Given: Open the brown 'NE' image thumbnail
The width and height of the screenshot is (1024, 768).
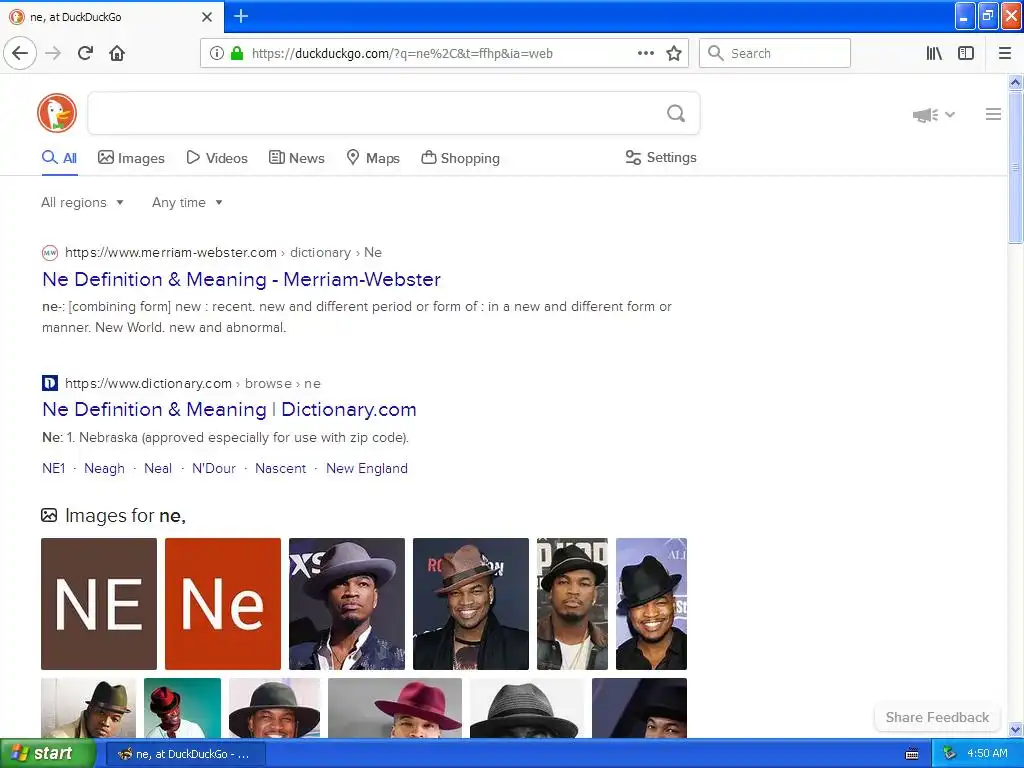Looking at the screenshot, I should pos(99,603).
